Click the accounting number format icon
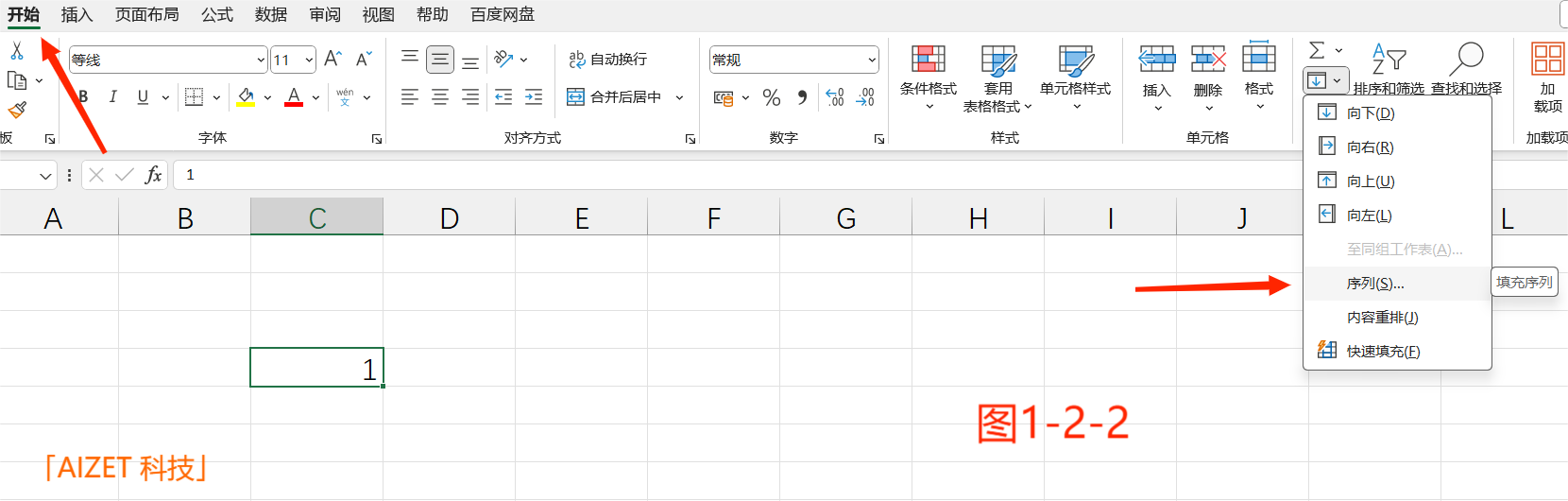Screen dimensions: 1568x501 [724, 97]
